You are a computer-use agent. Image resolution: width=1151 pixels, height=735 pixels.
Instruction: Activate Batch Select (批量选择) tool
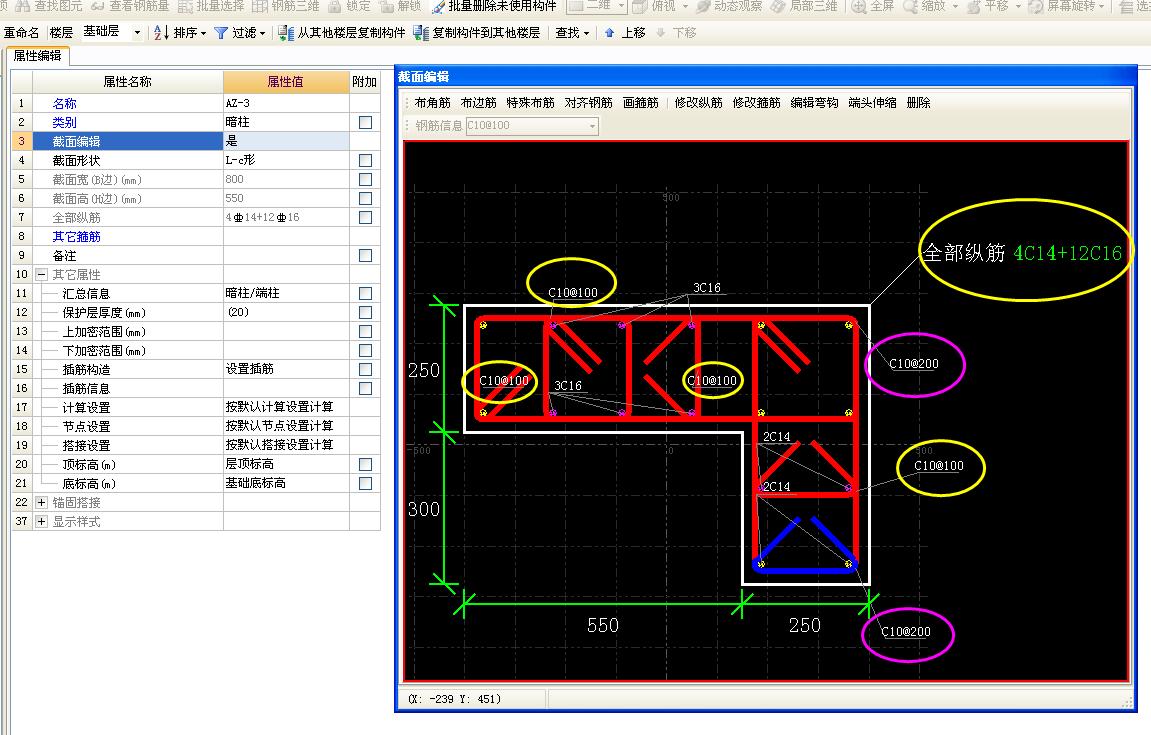[x=211, y=6]
